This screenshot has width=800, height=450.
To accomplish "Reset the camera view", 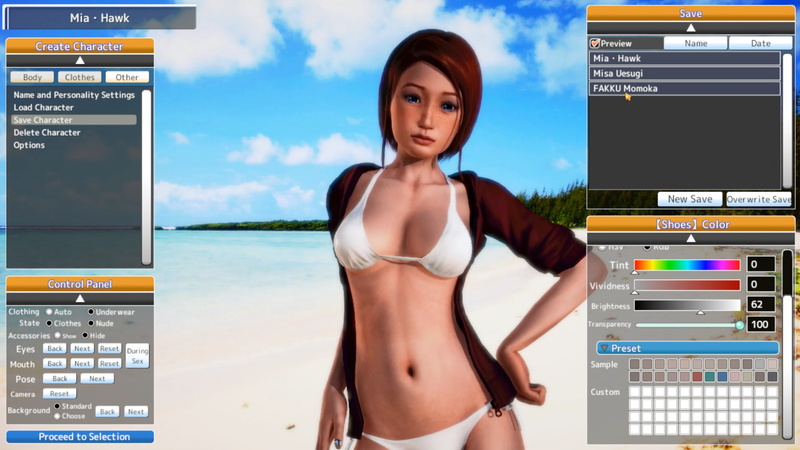I will click(x=59, y=393).
